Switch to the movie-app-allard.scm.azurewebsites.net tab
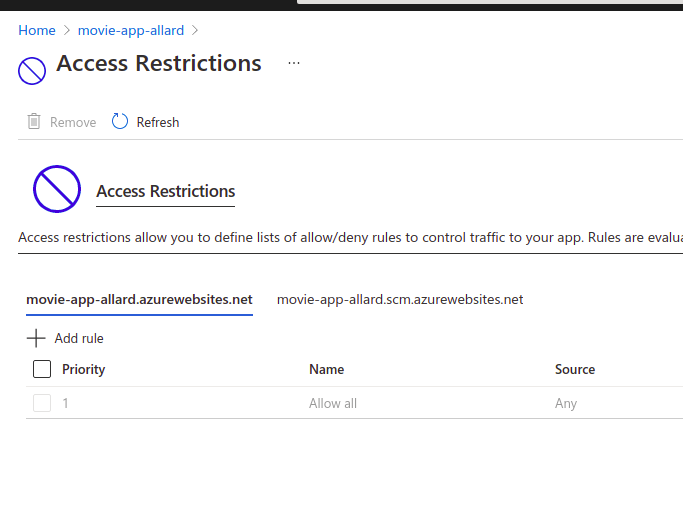The width and height of the screenshot is (683, 510). [400, 299]
